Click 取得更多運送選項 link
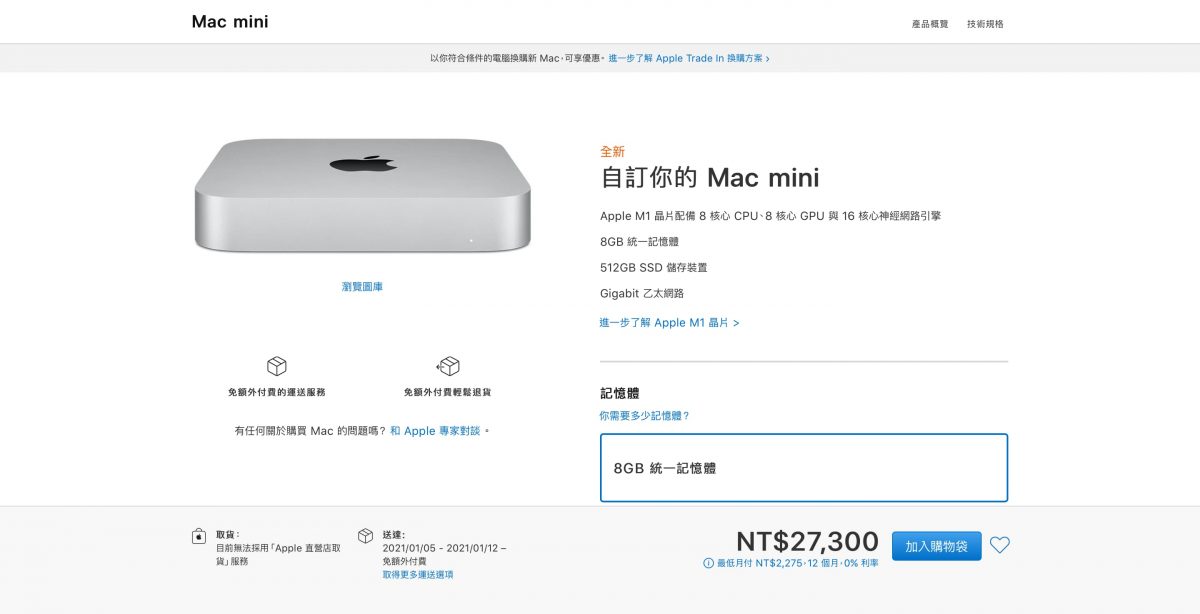The image size is (1200, 614). [417, 575]
